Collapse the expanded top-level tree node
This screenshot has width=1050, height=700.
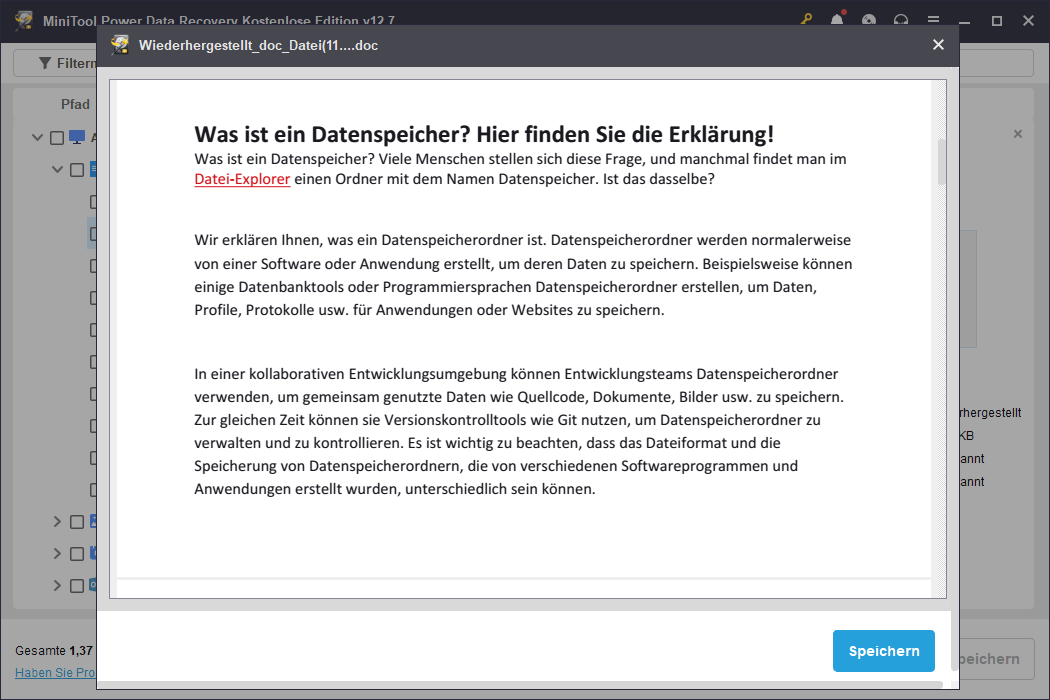(x=37, y=137)
